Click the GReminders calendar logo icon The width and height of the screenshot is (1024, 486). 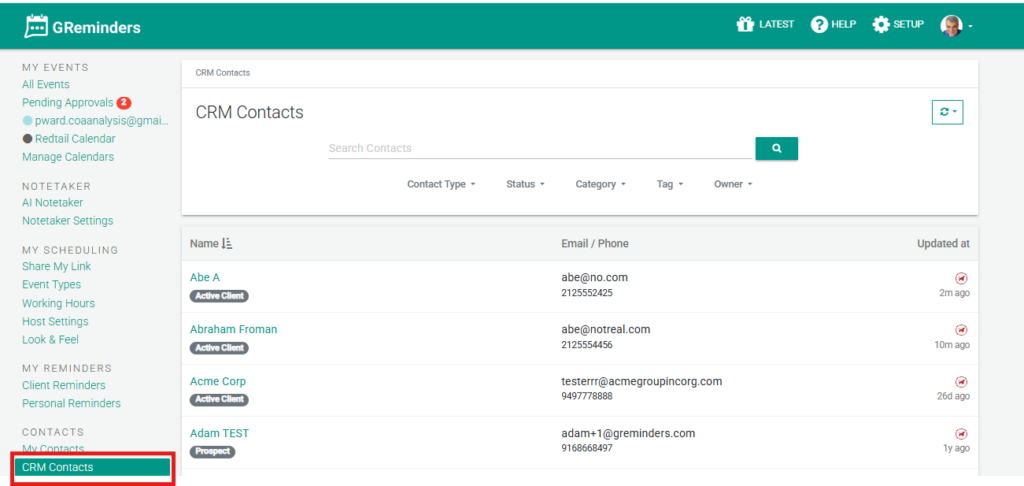pyautogui.click(x=36, y=26)
